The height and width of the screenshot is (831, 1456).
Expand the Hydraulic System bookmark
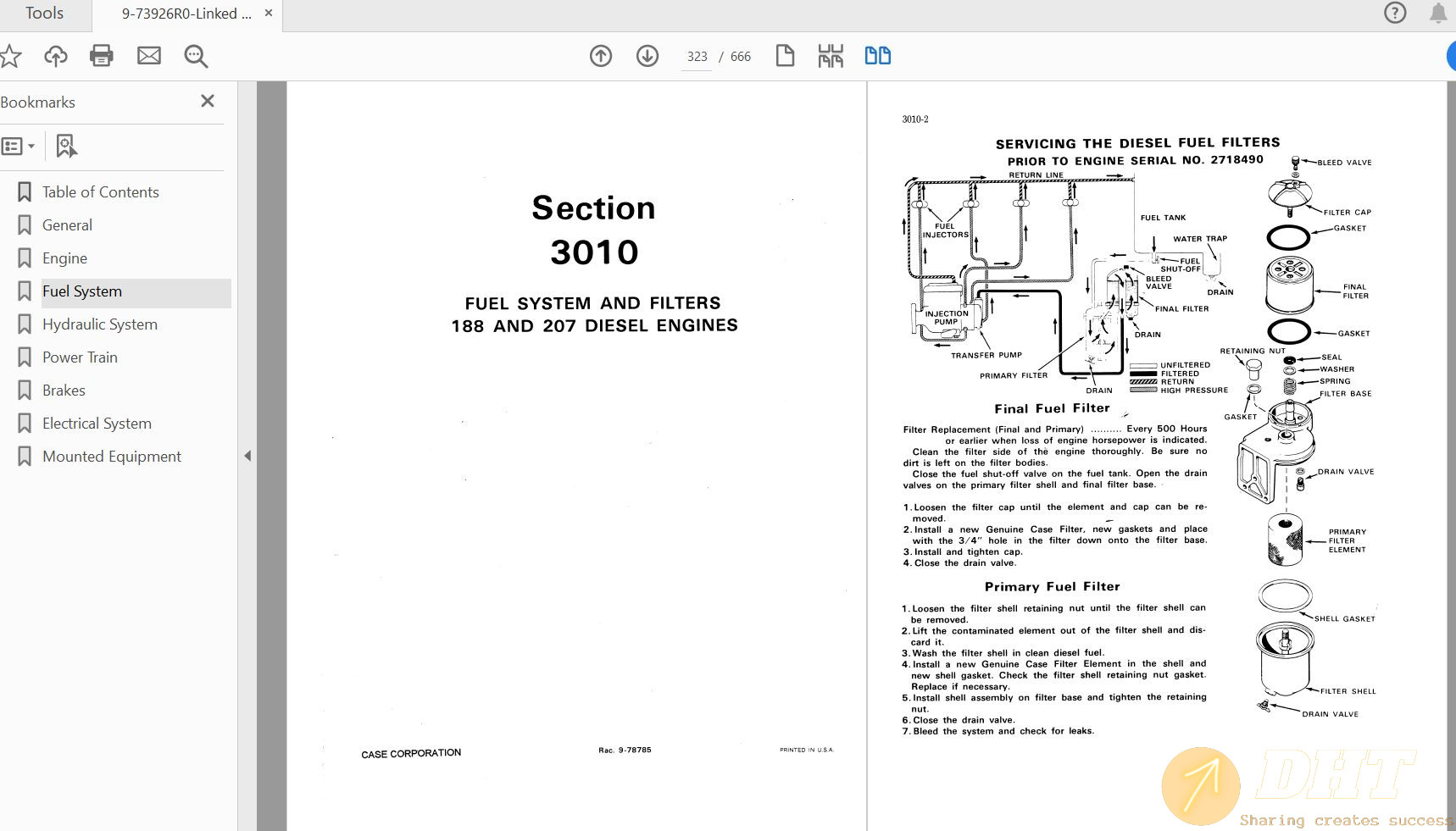[x=99, y=324]
